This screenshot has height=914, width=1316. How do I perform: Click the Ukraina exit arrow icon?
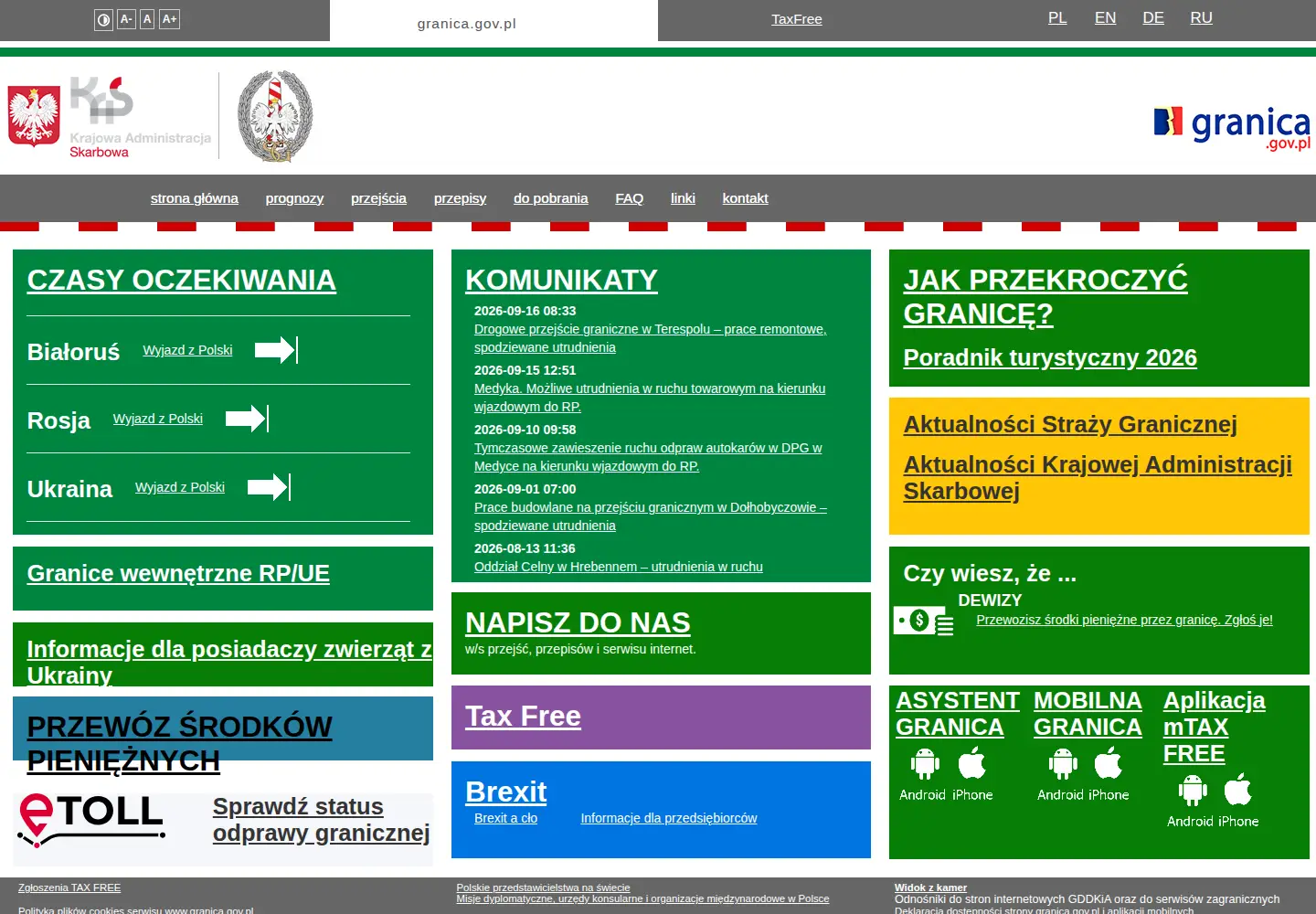[269, 487]
